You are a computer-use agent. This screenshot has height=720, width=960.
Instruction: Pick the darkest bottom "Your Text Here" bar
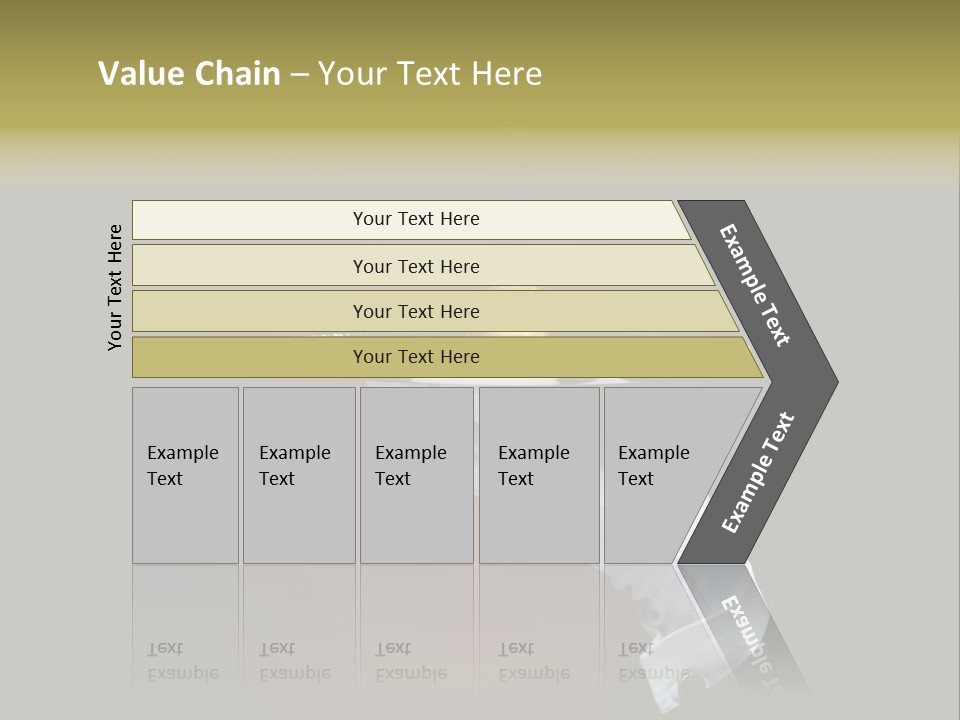pyautogui.click(x=416, y=357)
